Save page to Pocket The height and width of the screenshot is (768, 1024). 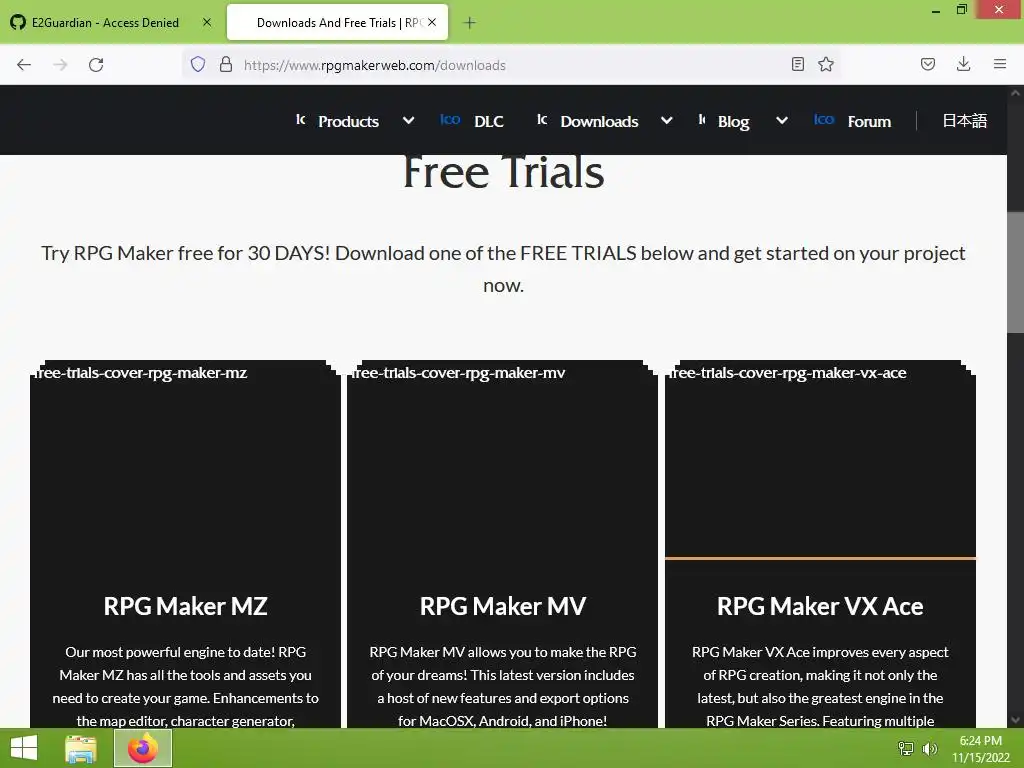928,64
